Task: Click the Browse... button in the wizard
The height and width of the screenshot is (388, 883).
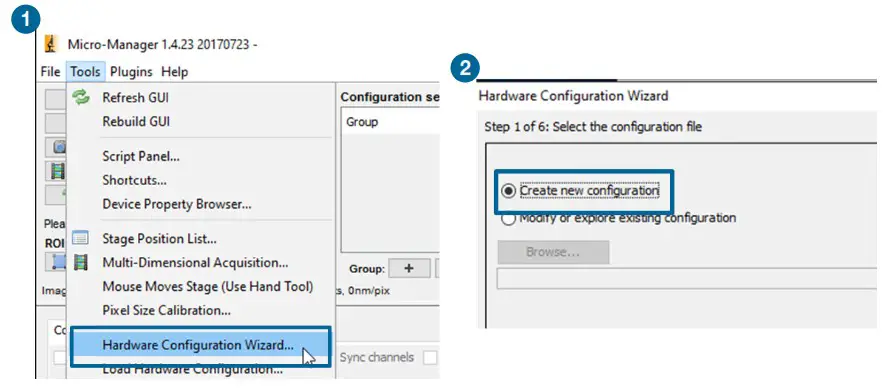Action: (x=553, y=252)
